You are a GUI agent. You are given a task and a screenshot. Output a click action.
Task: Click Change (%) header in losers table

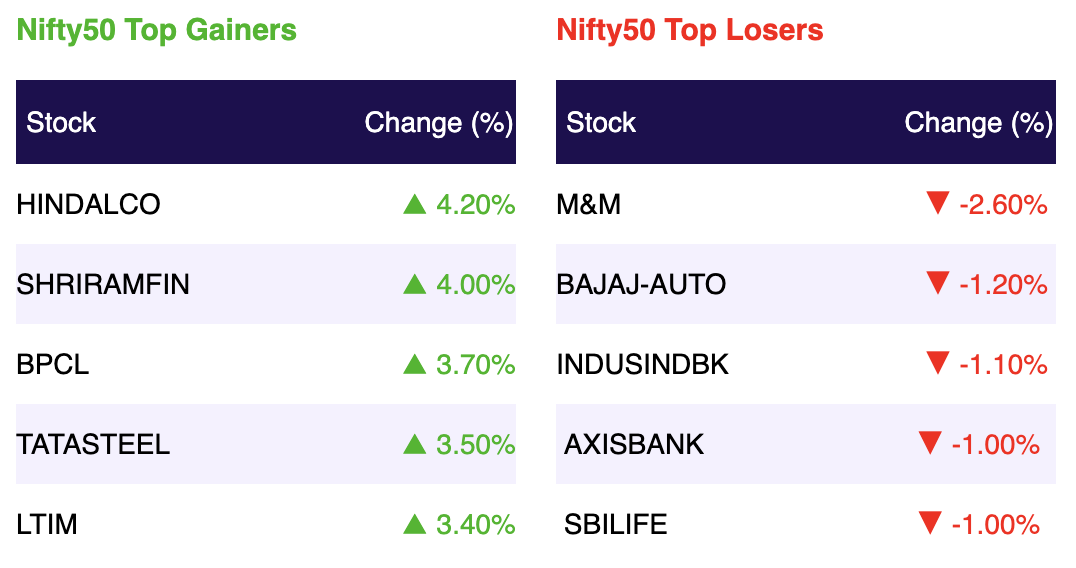click(979, 123)
